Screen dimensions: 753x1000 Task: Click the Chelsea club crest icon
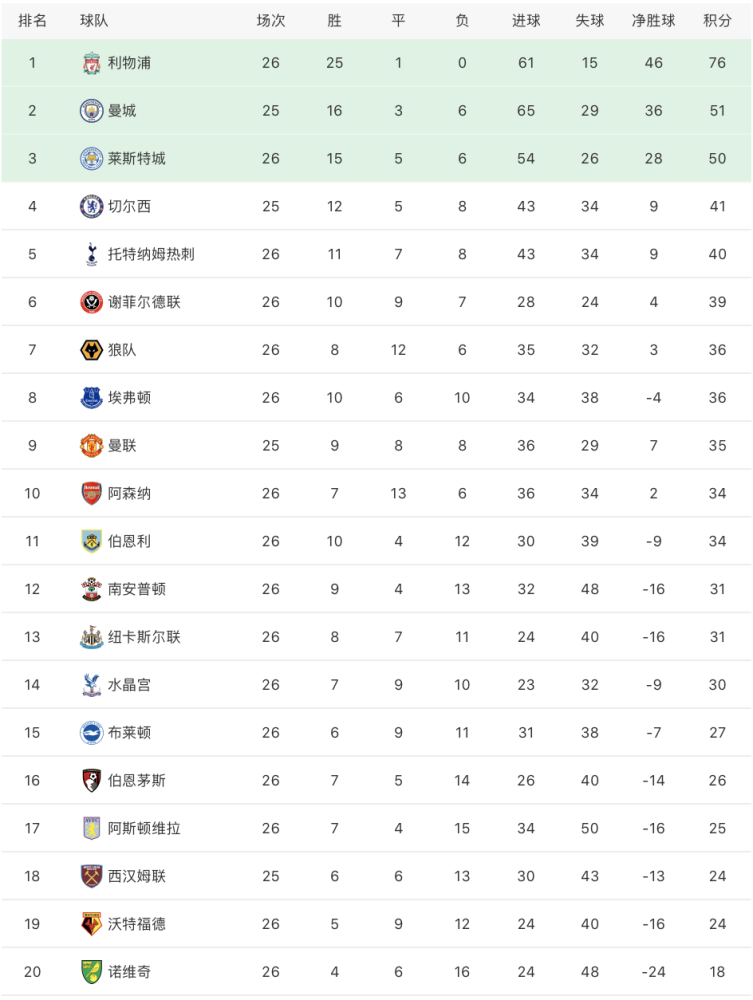pos(92,206)
